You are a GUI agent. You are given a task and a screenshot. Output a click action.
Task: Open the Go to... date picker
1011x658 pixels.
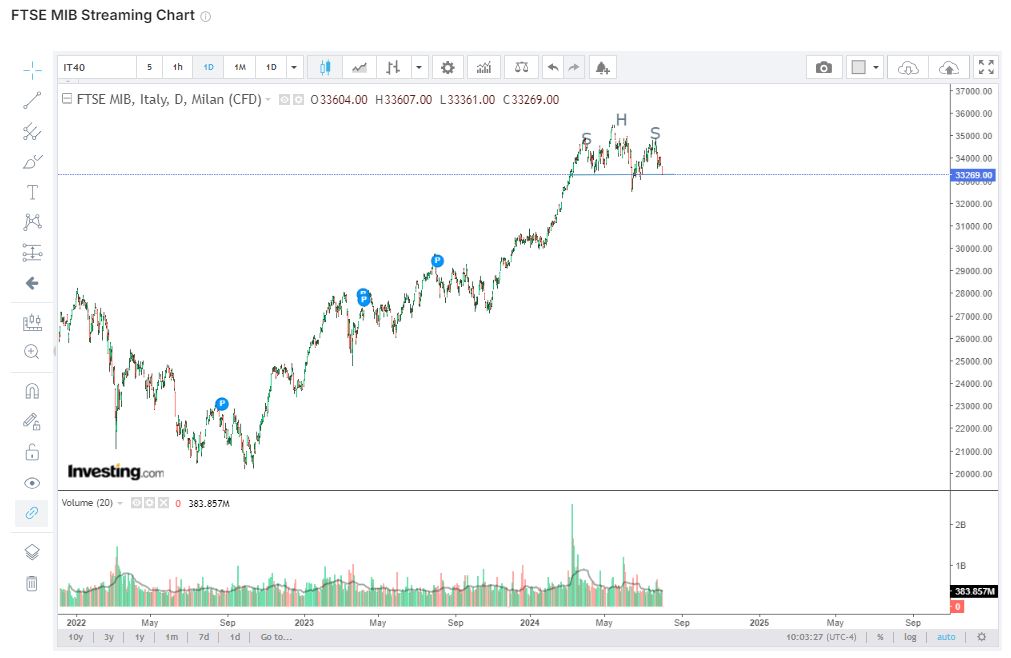[x=276, y=637]
